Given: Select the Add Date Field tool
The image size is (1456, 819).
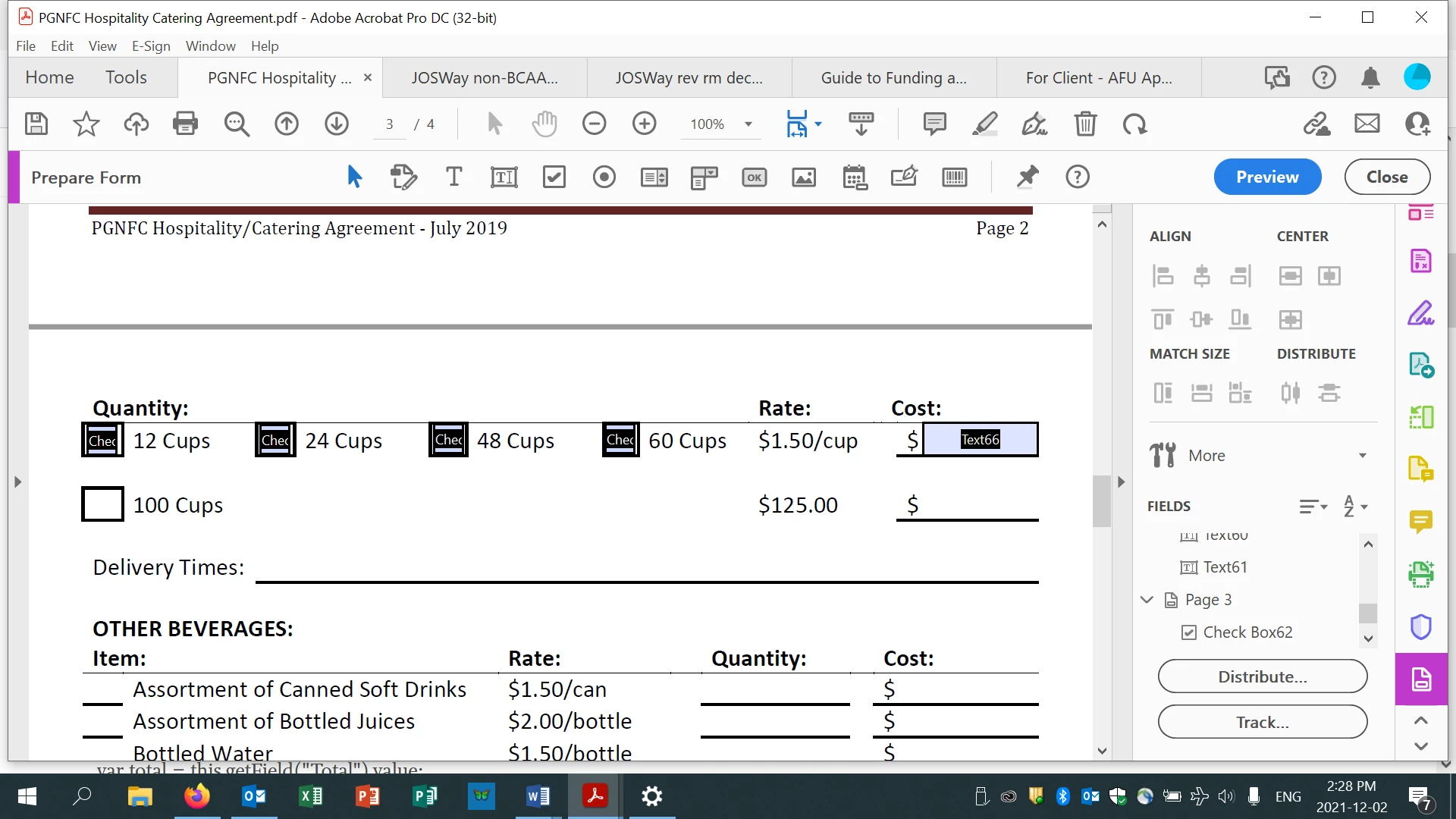Looking at the screenshot, I should [x=855, y=177].
